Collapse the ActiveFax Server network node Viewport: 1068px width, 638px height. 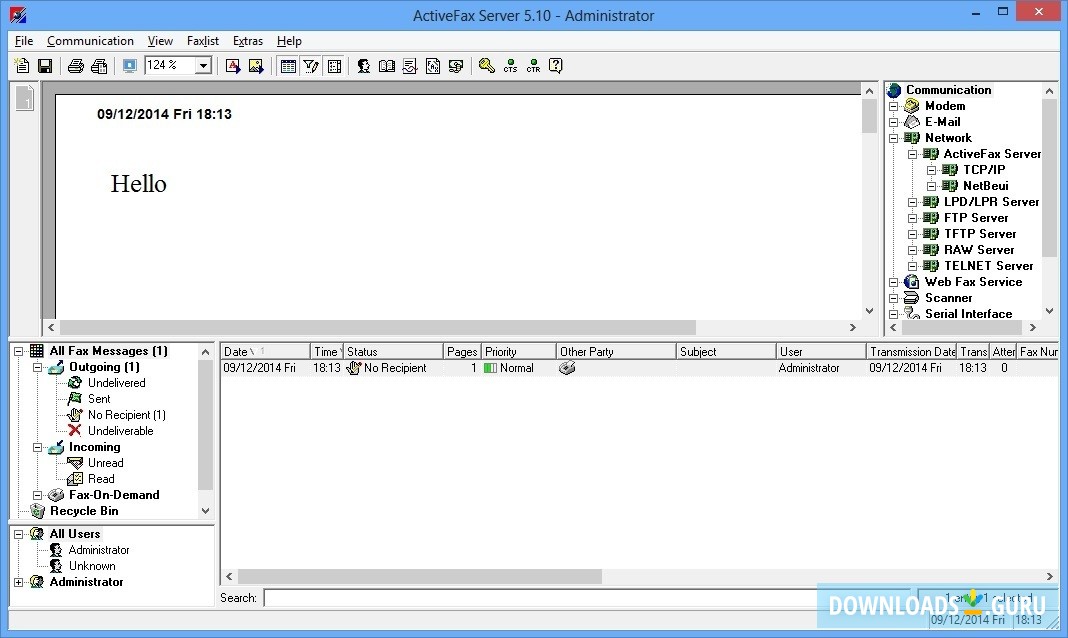[912, 155]
